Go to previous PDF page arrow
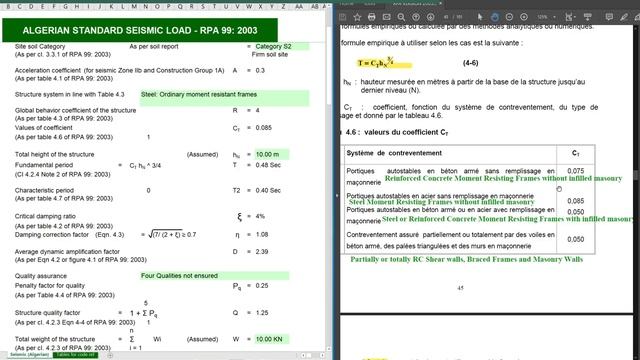This screenshot has width=640, height=360. 416,17
